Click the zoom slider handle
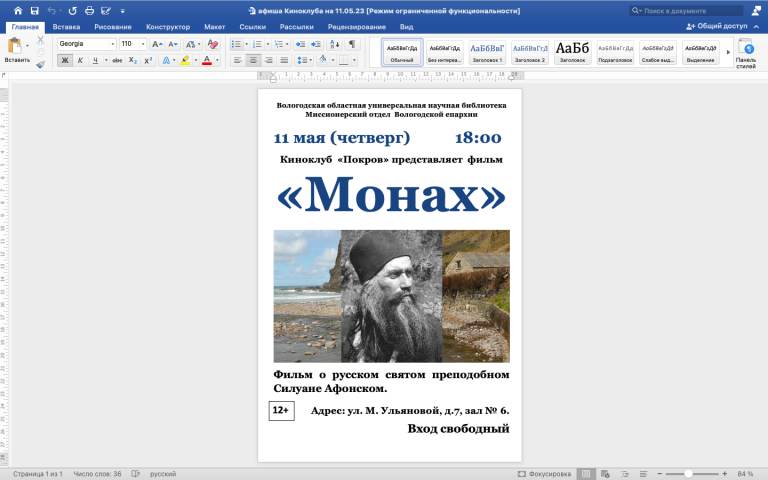The height and width of the screenshot is (480, 768). [x=688, y=474]
